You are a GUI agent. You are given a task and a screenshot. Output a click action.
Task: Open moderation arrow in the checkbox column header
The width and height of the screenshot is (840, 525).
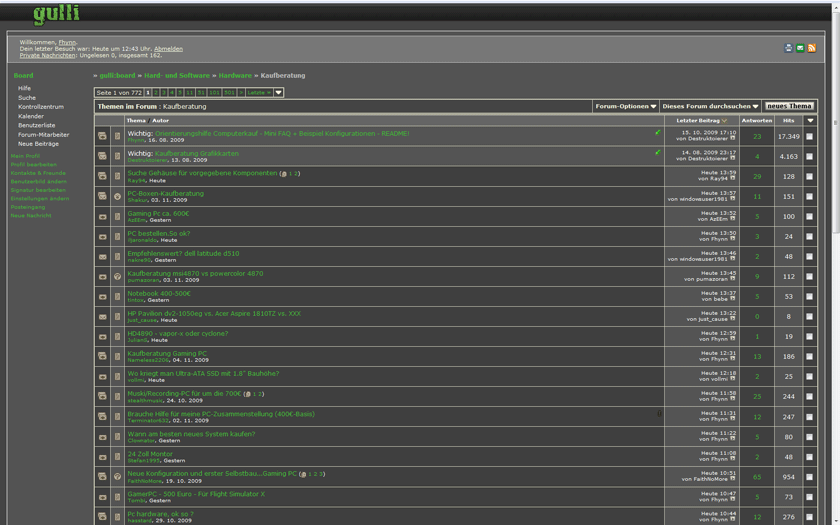(810, 121)
